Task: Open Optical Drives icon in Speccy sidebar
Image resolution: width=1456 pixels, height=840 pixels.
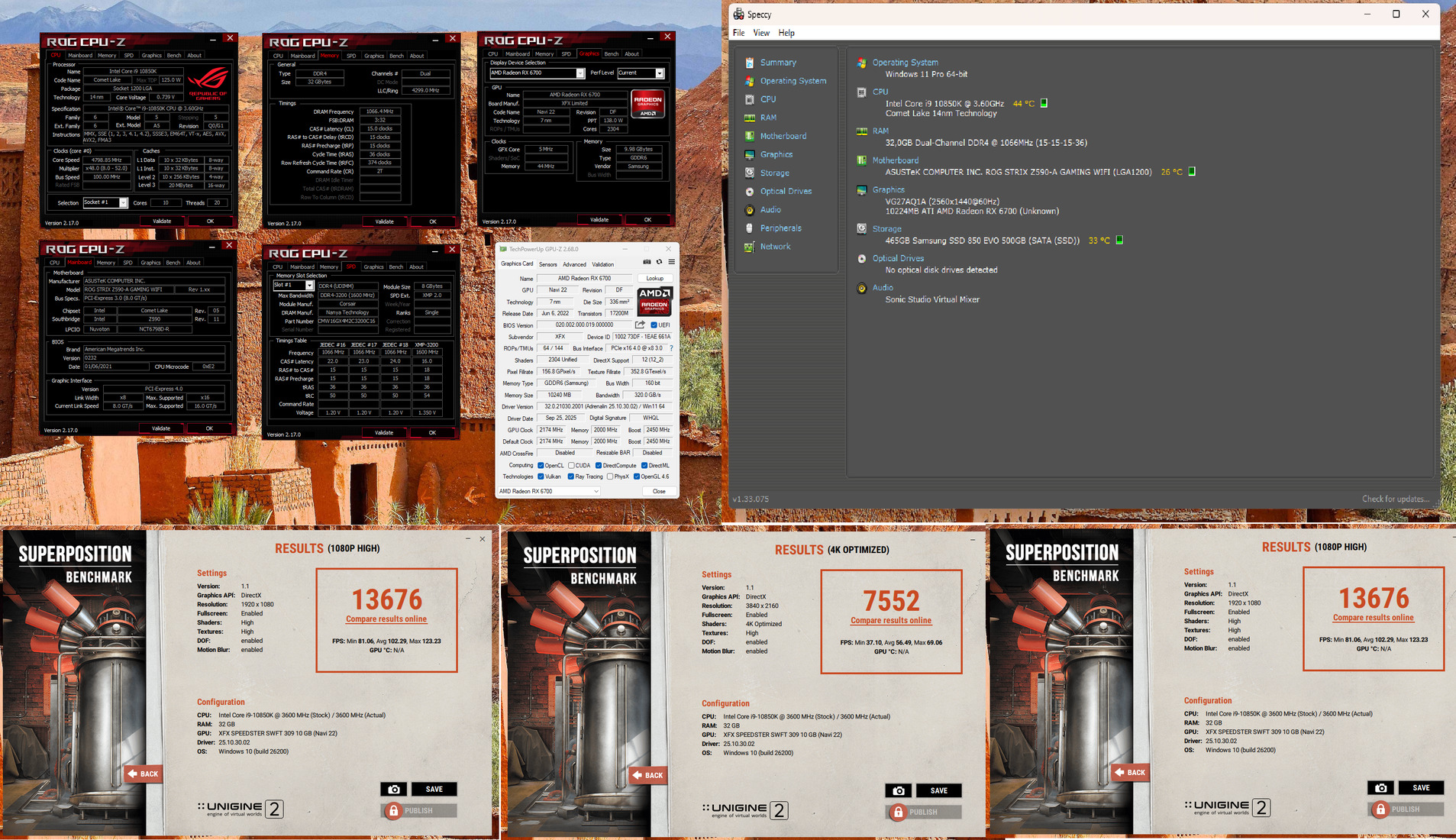Action: 750,192
